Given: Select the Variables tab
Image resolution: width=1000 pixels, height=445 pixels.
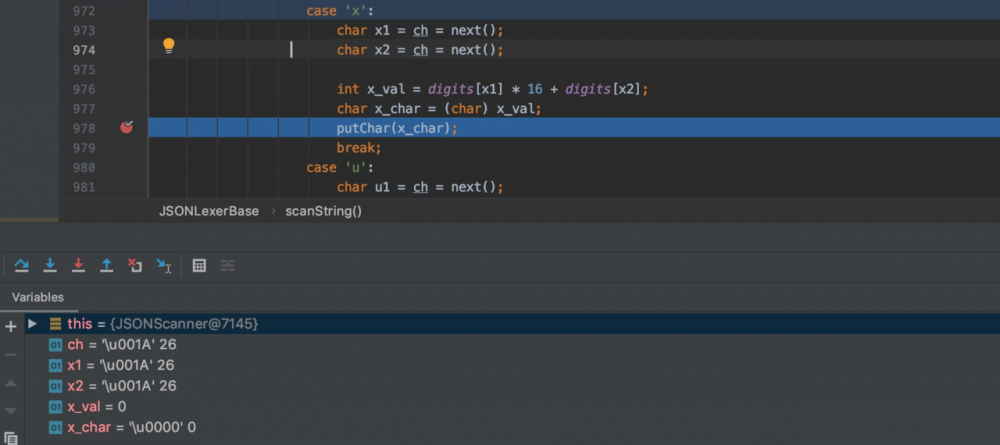Looking at the screenshot, I should coord(38,297).
